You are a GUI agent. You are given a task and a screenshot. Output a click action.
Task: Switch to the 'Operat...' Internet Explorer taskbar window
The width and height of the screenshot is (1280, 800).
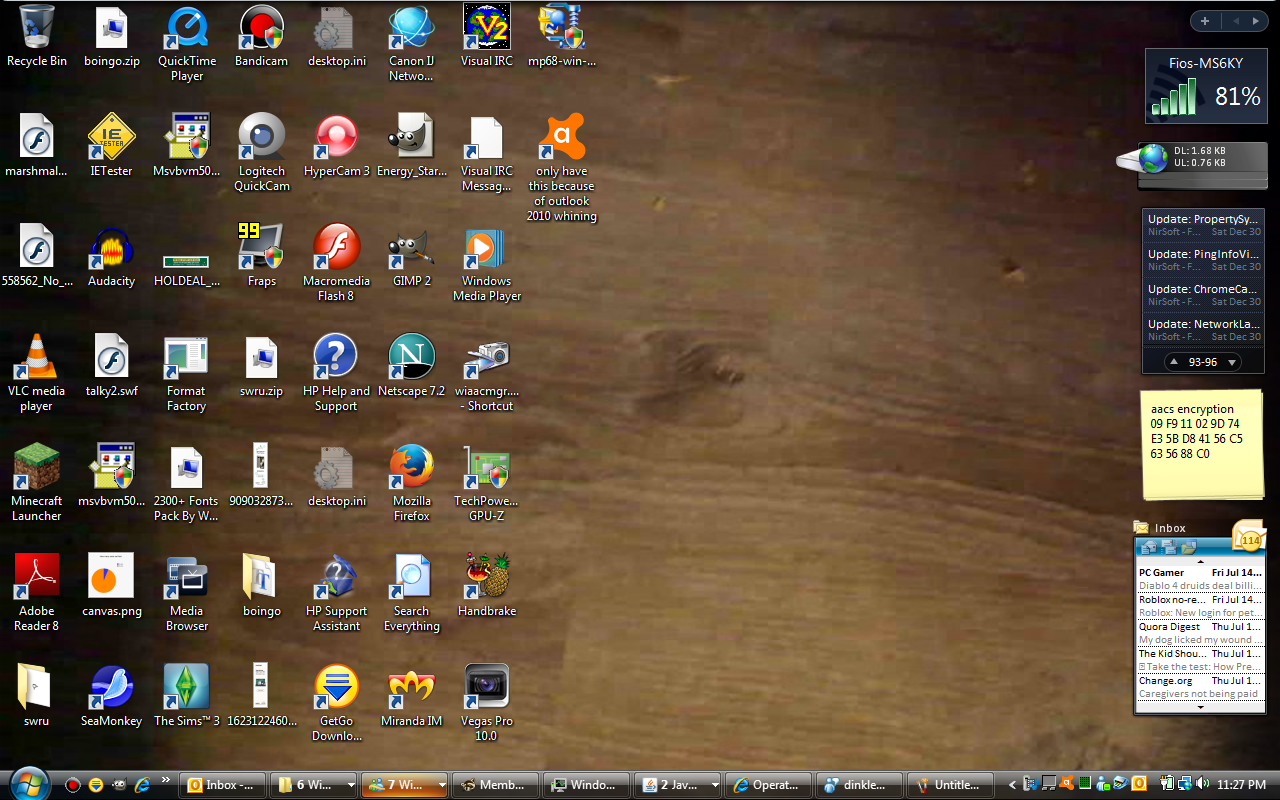point(768,785)
